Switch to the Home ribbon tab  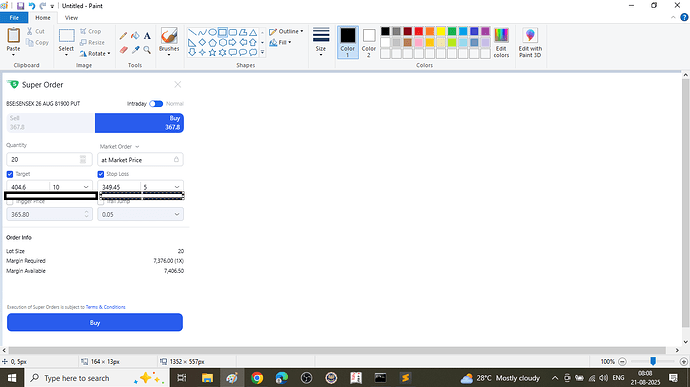[43, 18]
